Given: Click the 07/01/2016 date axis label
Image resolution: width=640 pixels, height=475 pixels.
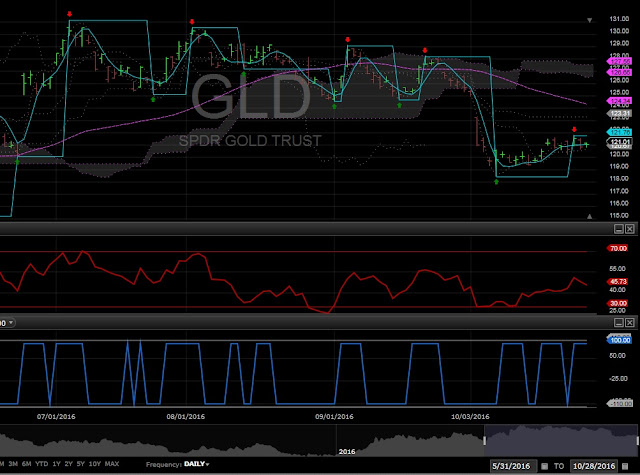Looking at the screenshot, I should tap(56, 417).
